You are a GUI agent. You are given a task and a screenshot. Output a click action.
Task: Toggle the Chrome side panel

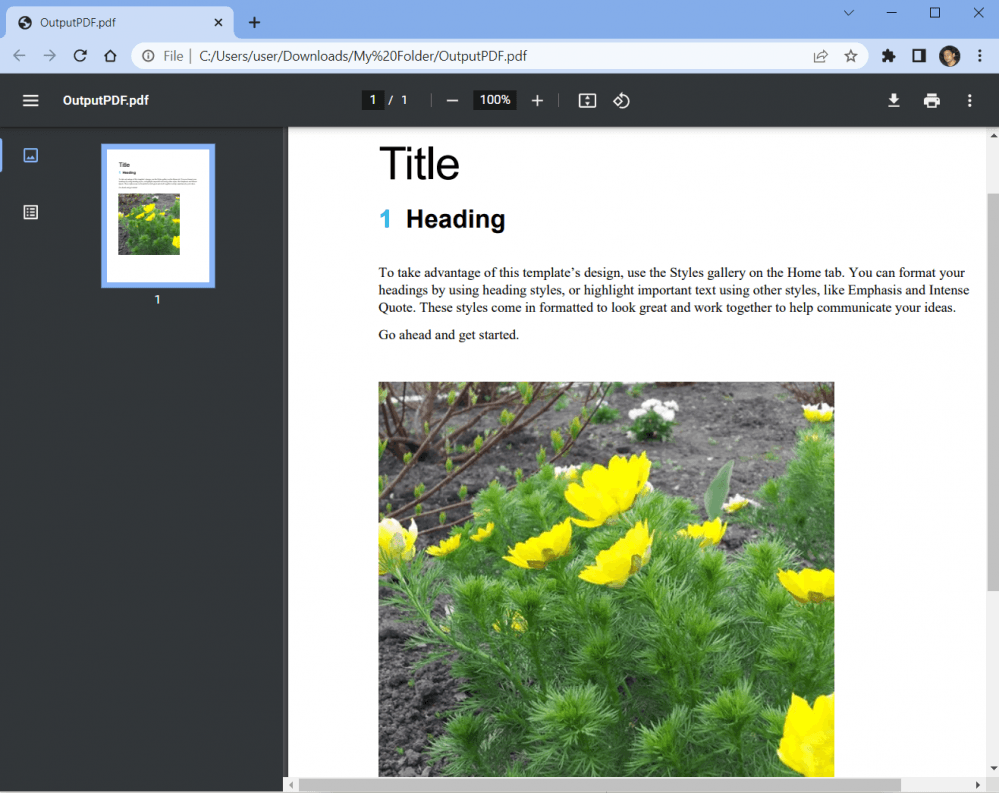[x=918, y=56]
